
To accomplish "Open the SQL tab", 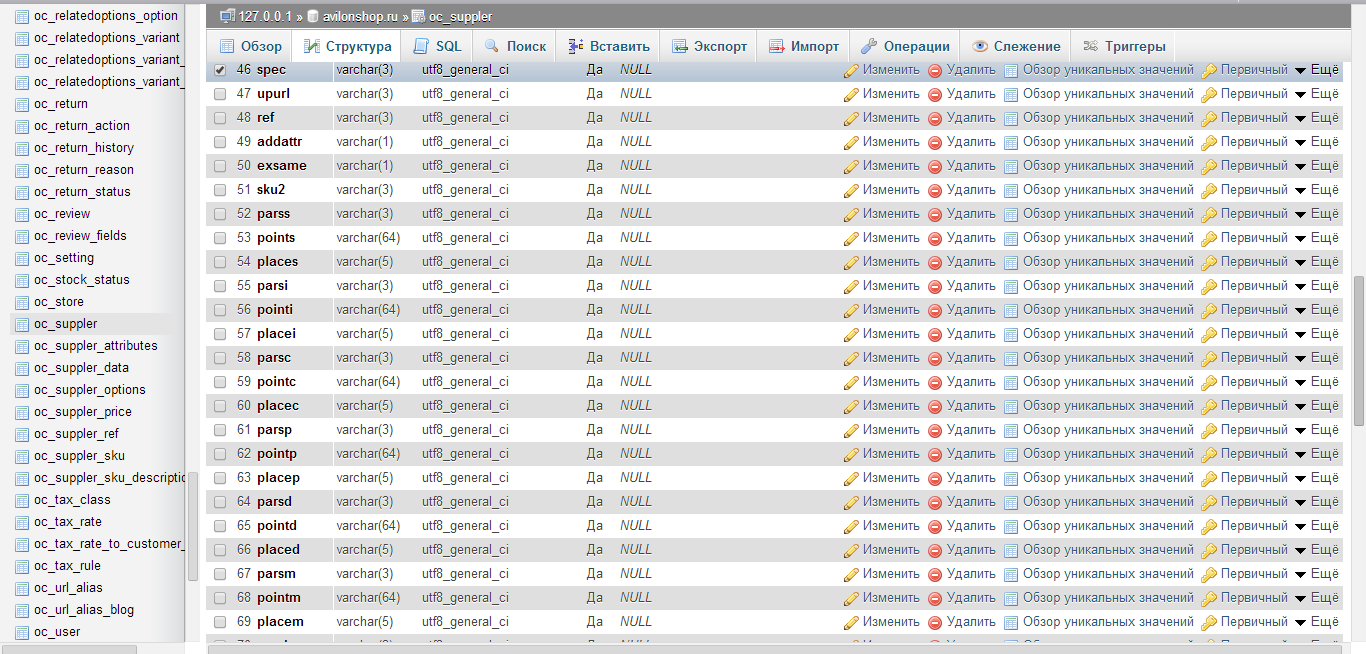I will pos(437,46).
